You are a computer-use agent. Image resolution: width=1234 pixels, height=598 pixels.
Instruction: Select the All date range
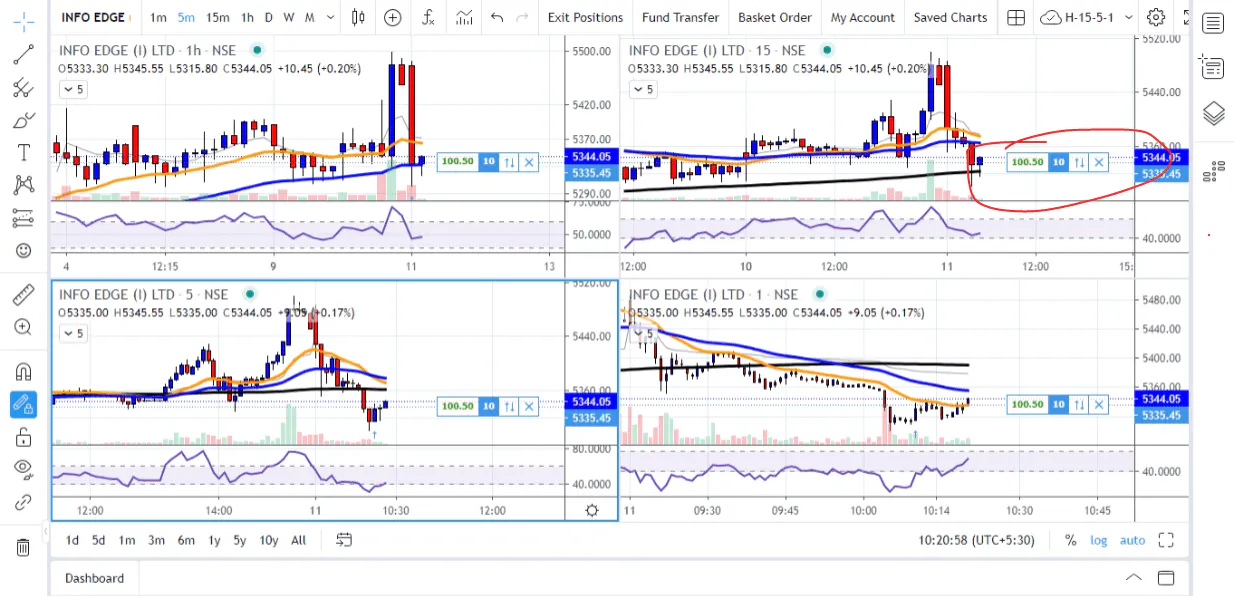coord(298,540)
